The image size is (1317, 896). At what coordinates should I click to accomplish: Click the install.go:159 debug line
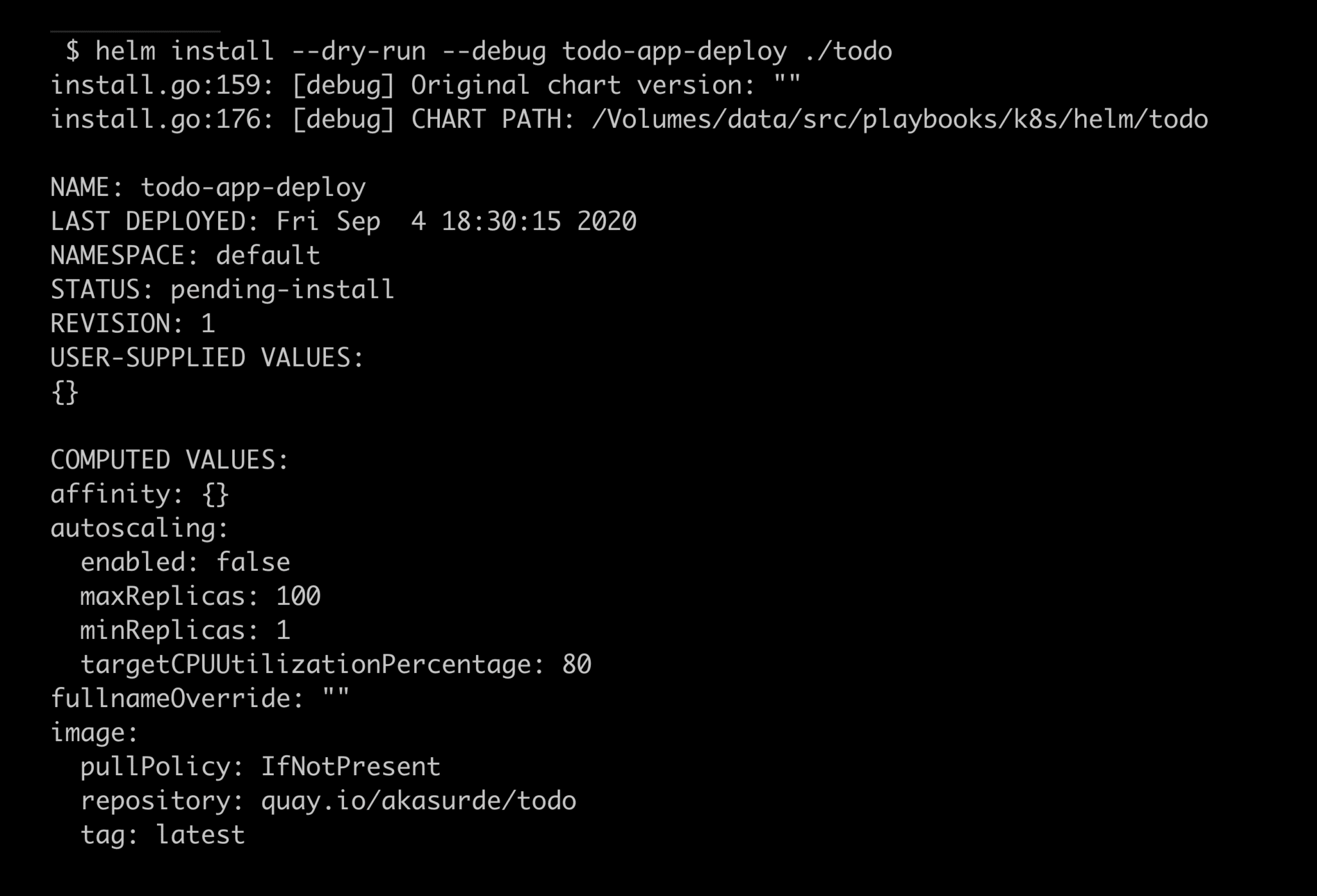click(x=424, y=85)
